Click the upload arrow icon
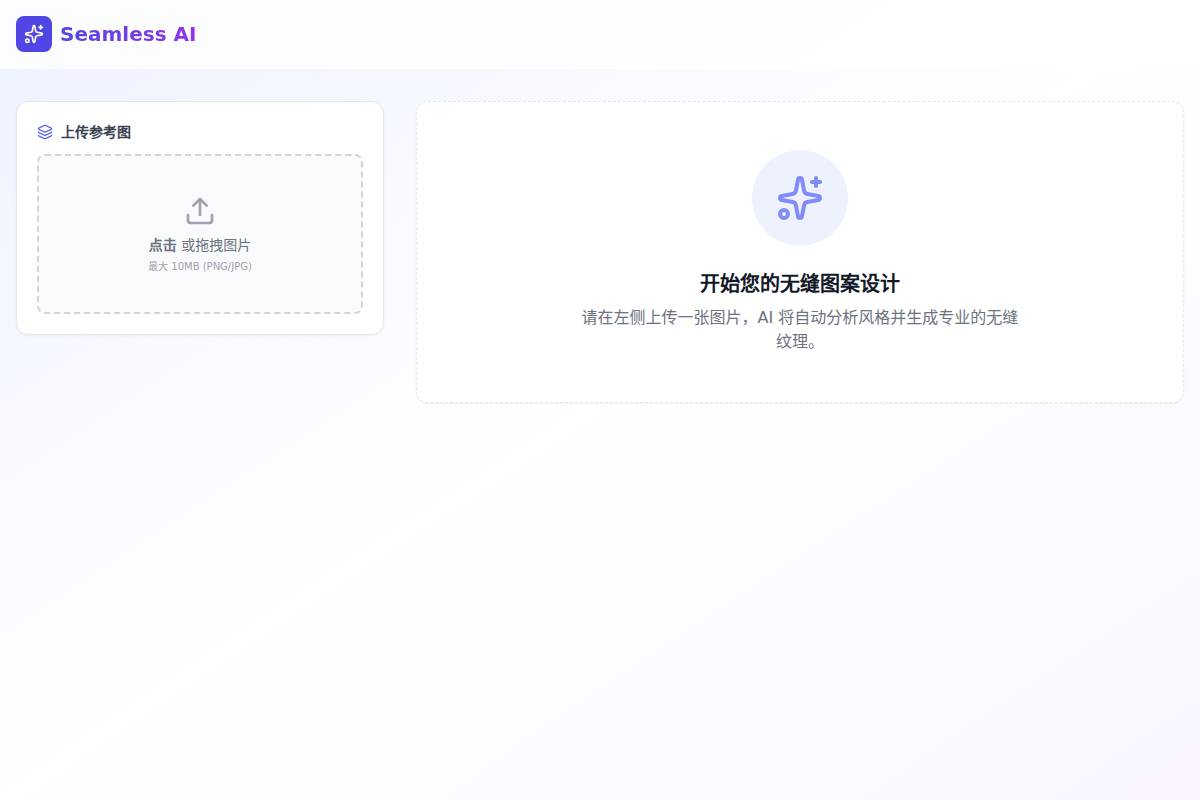This screenshot has width=1200, height=800. click(200, 211)
